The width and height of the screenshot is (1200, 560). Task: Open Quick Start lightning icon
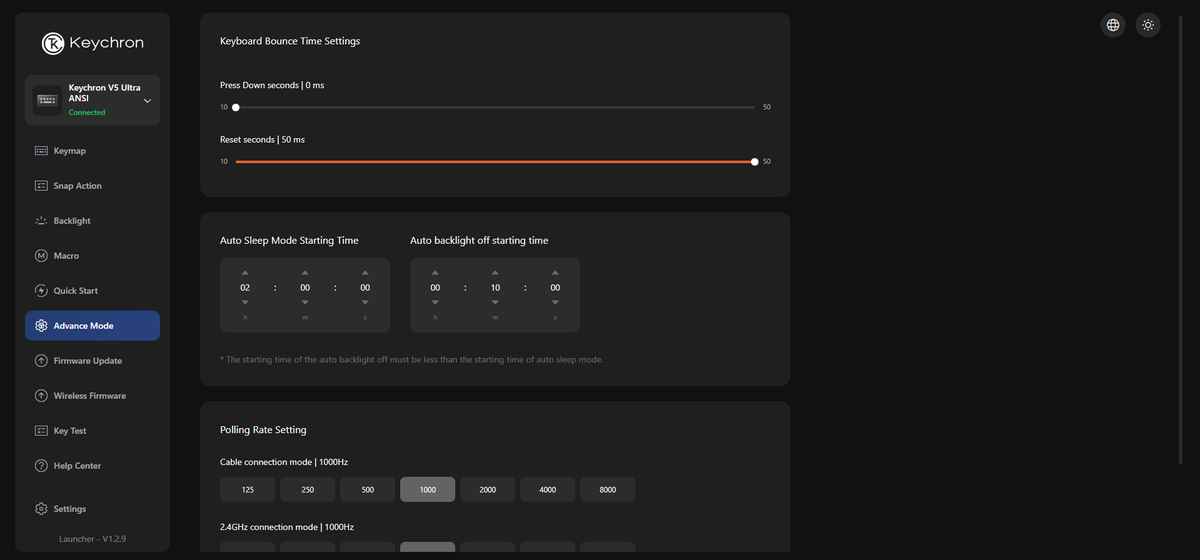coord(41,291)
